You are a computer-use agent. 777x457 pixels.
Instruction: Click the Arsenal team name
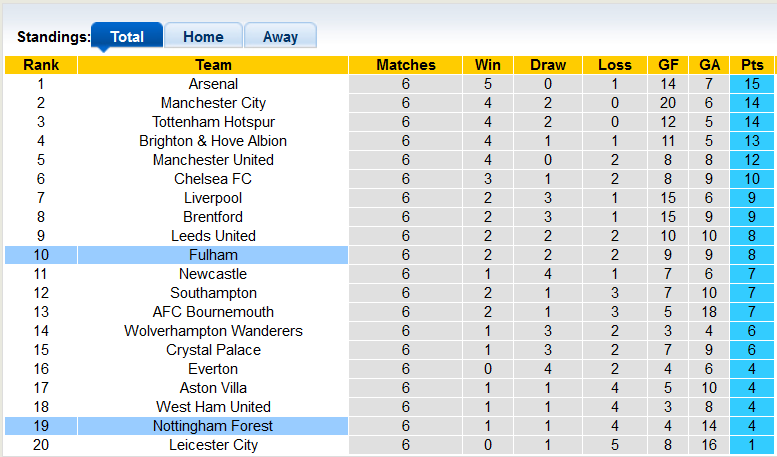(213, 84)
